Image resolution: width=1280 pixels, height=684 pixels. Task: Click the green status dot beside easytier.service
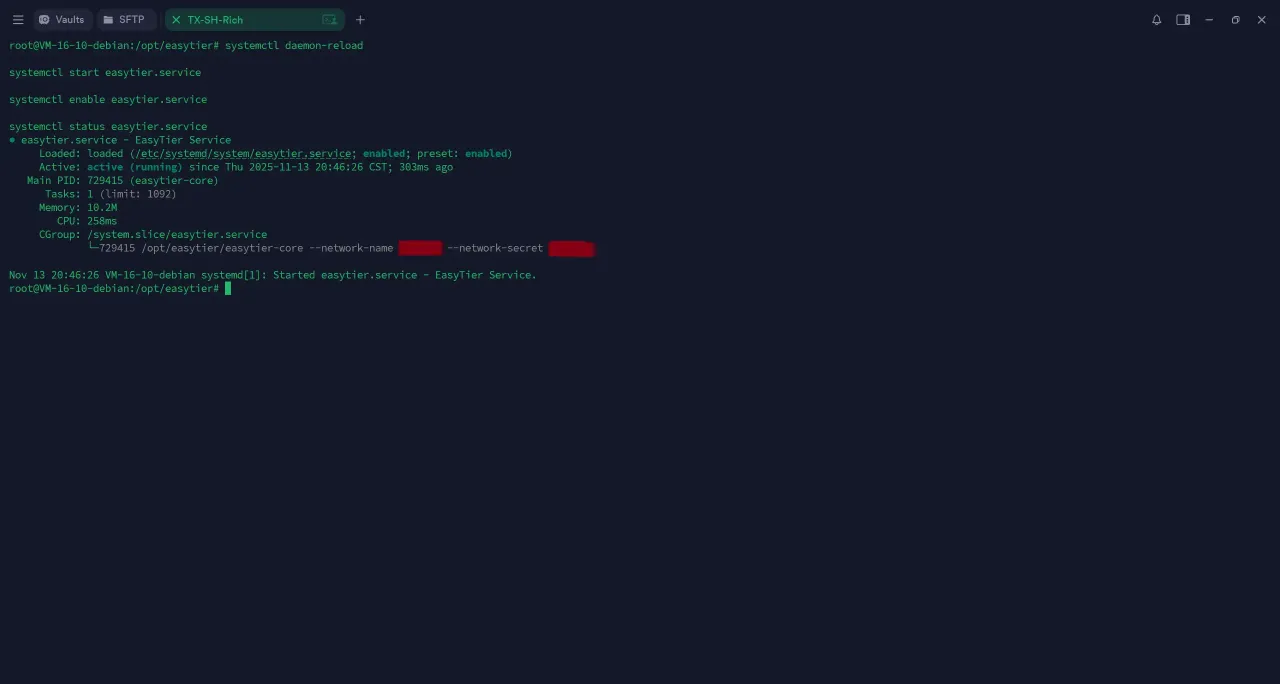point(12,140)
